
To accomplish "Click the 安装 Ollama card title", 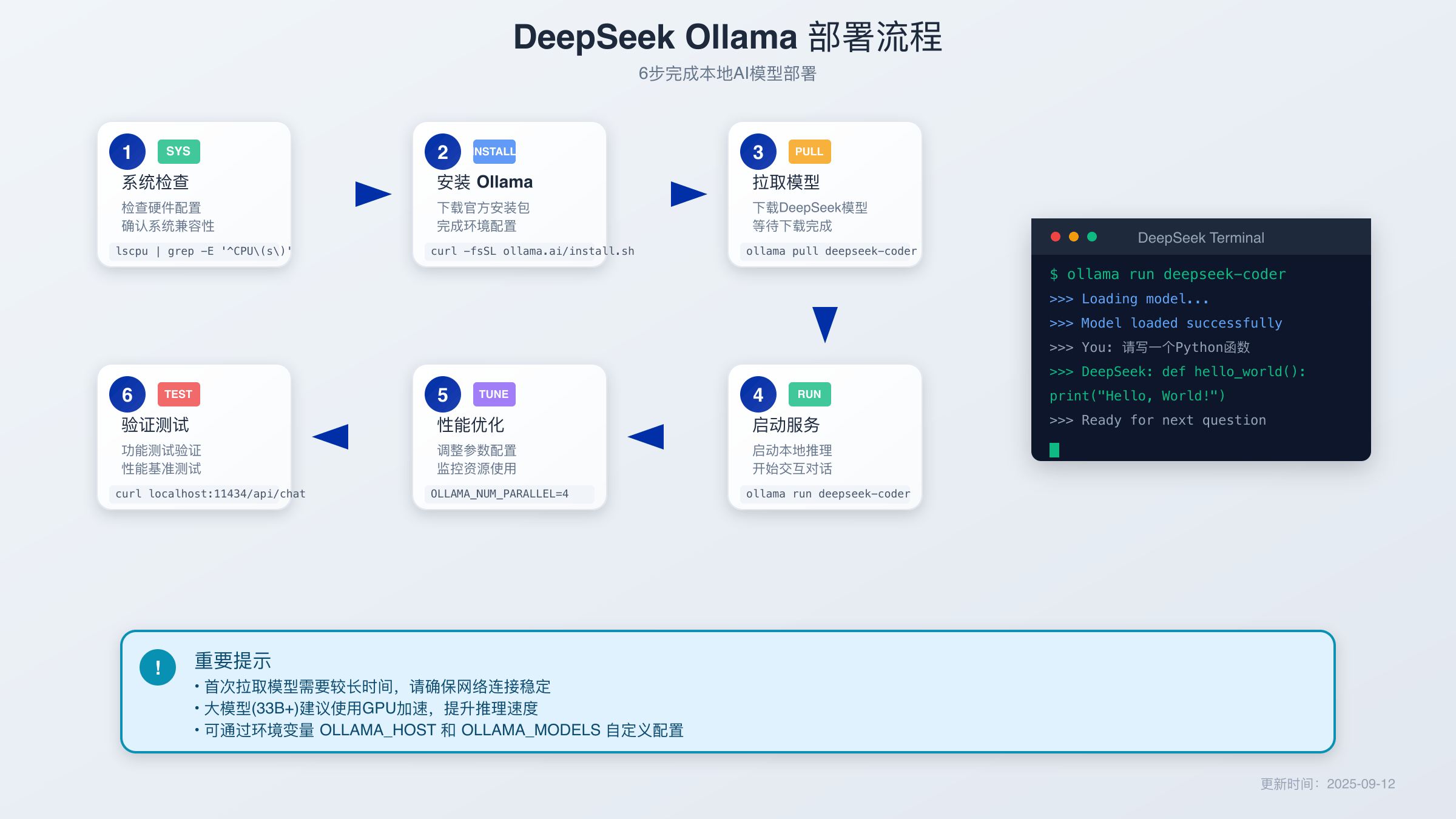I will (485, 182).
